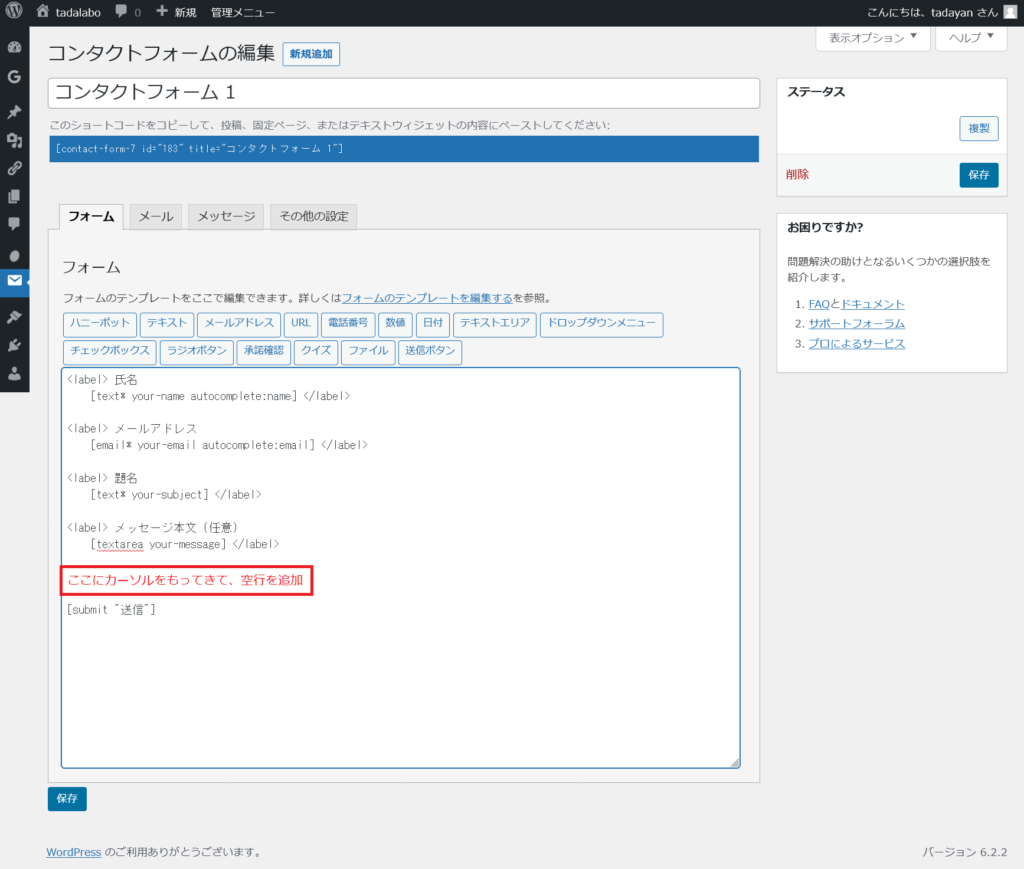
Task: Open the Pages icon in sidebar
Action: click(x=14, y=196)
